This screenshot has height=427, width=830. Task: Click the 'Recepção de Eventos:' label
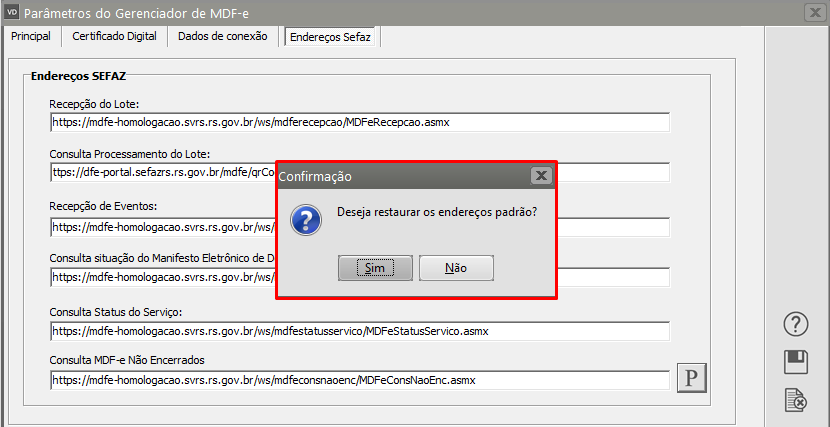coord(103,205)
